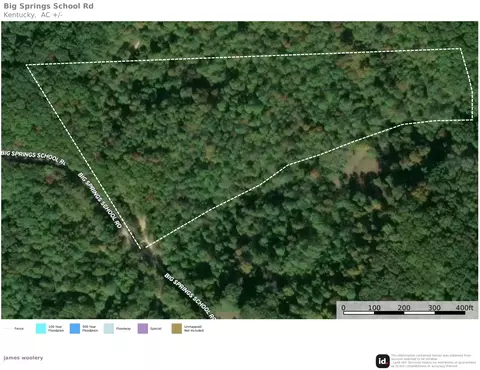
Task: Click the purple Special legend swatch
Action: coord(143,328)
